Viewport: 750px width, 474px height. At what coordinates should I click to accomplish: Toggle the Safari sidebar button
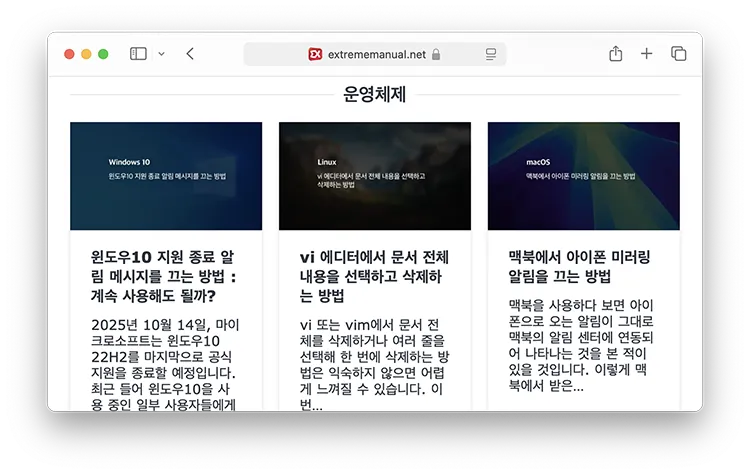[138, 54]
